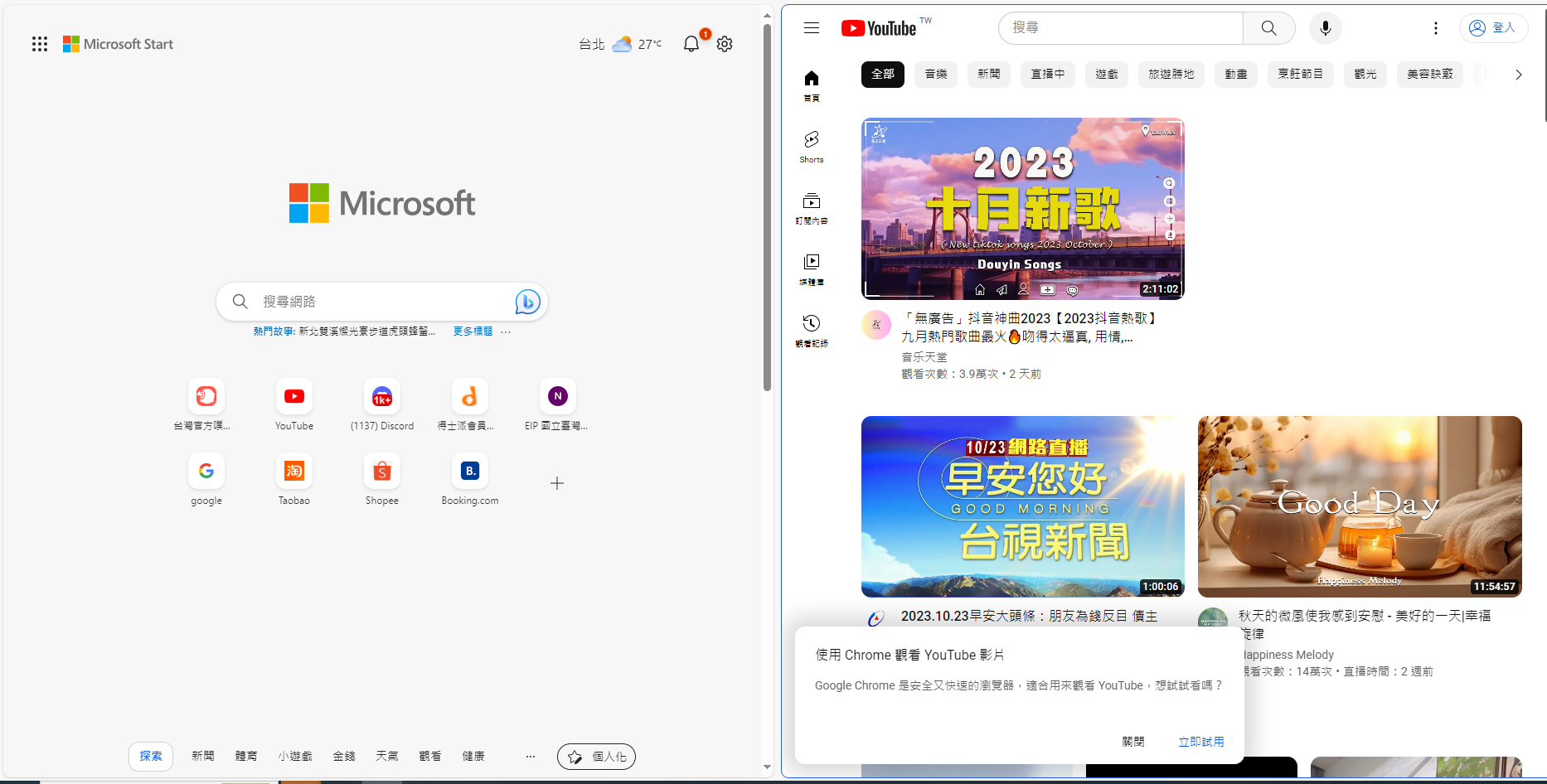This screenshot has width=1547, height=784.
Task: Switch to 探索 tab in Microsoft Start
Action: tap(151, 756)
